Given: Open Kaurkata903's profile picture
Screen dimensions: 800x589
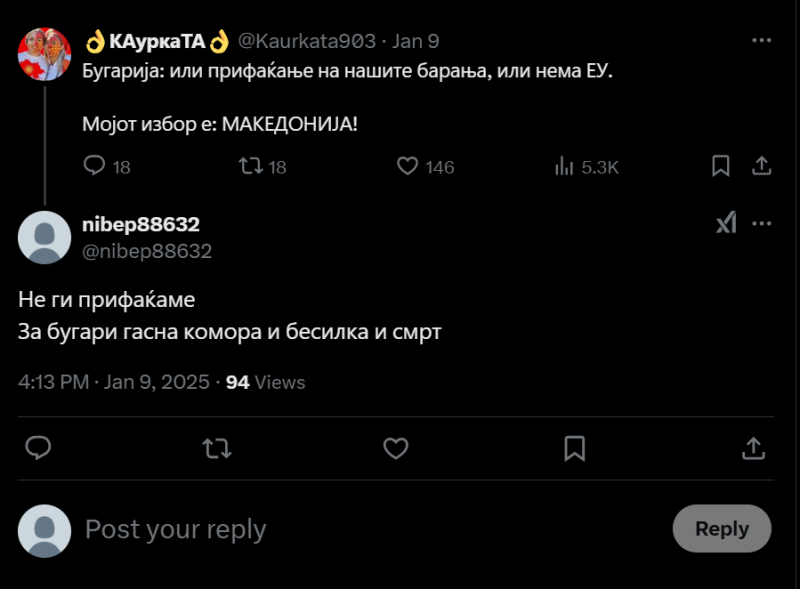Looking at the screenshot, I should pos(44,54).
